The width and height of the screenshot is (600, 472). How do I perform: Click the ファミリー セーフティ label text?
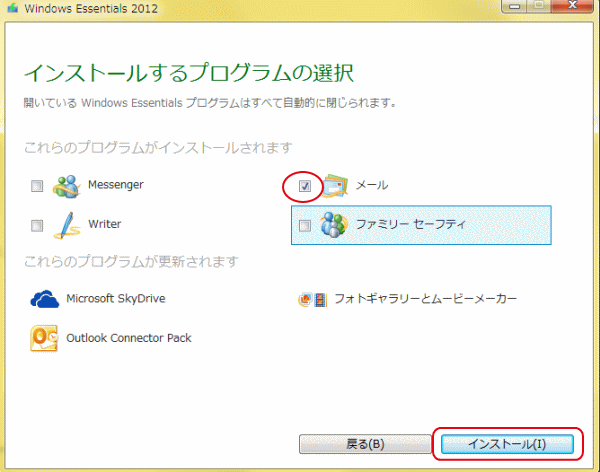point(411,224)
